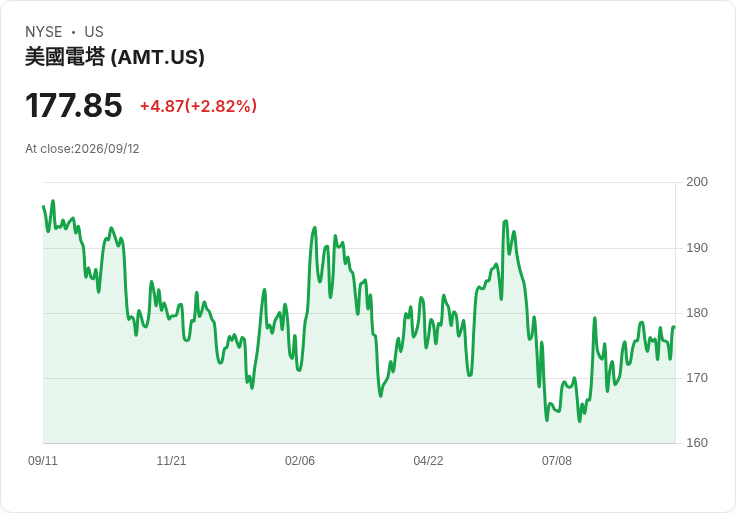Click the stock title 美國電塔 (AMT.US)
The height and width of the screenshot is (513, 736).
point(115,57)
